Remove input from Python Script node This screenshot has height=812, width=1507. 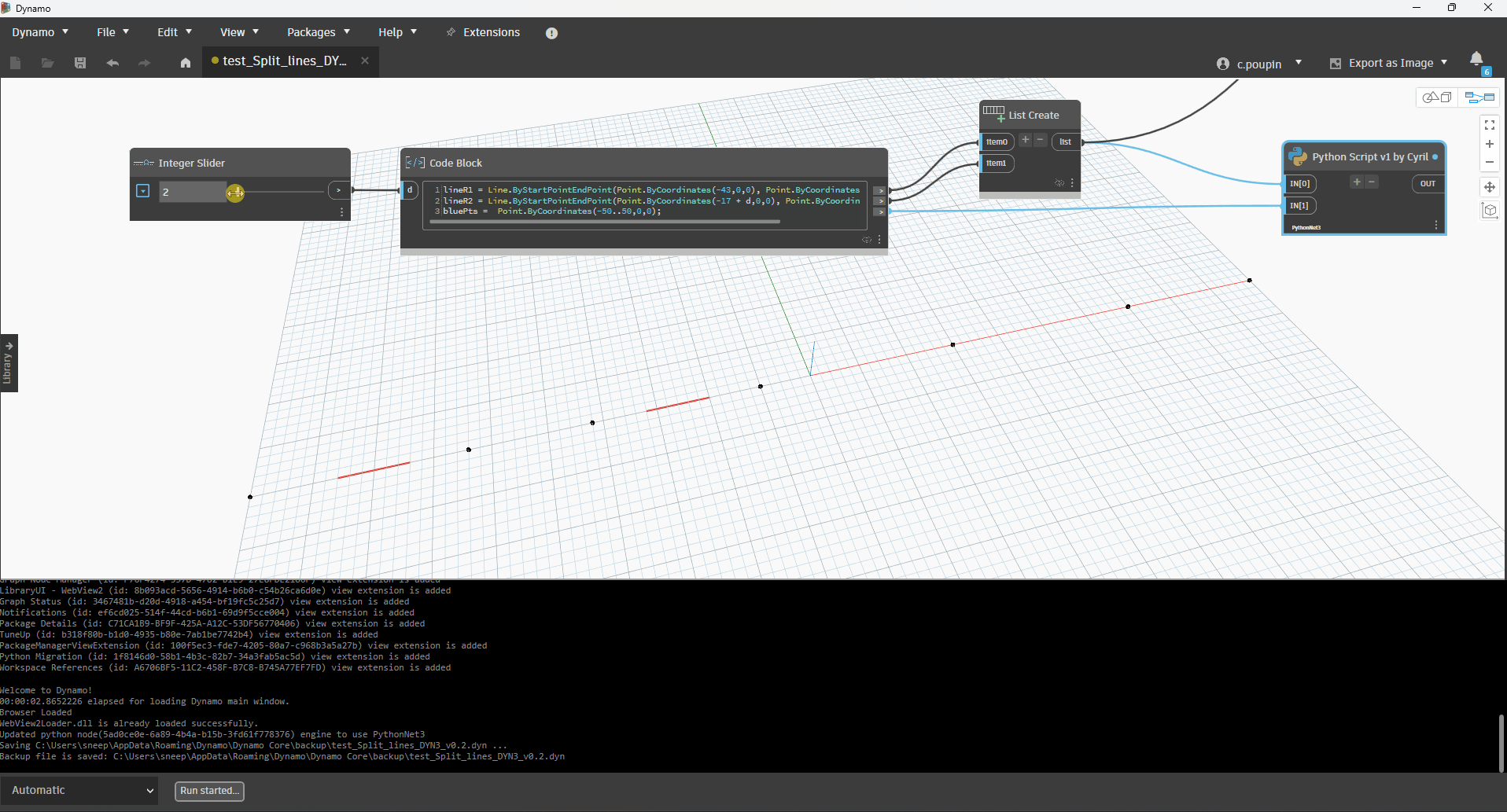coord(1372,182)
